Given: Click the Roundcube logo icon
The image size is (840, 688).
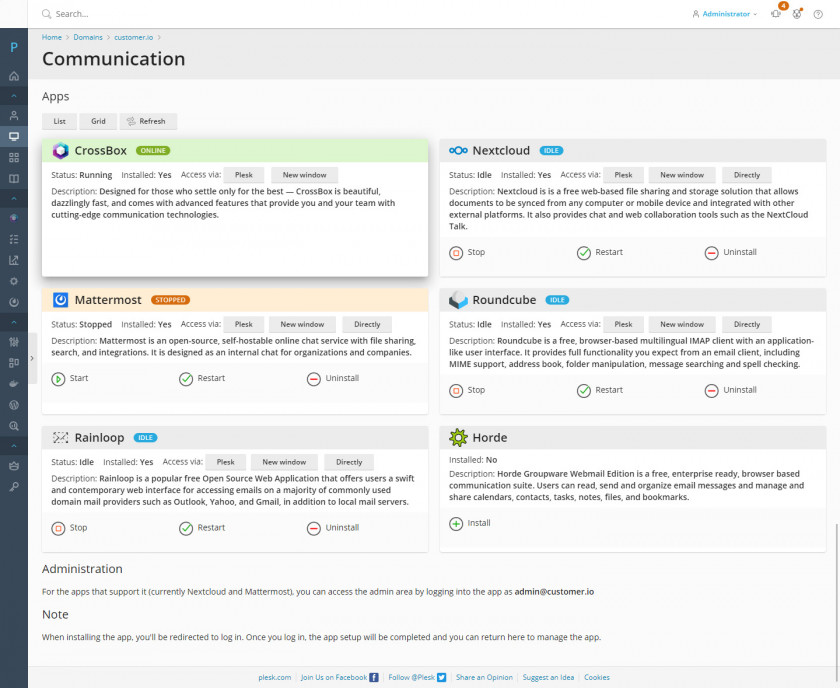Looking at the screenshot, I should [x=458, y=300].
